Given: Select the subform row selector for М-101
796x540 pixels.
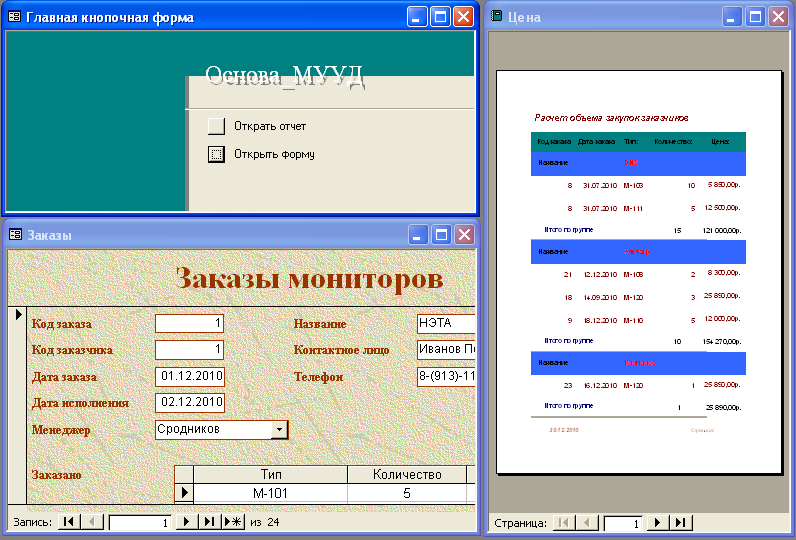Looking at the screenshot, I should pos(184,492).
